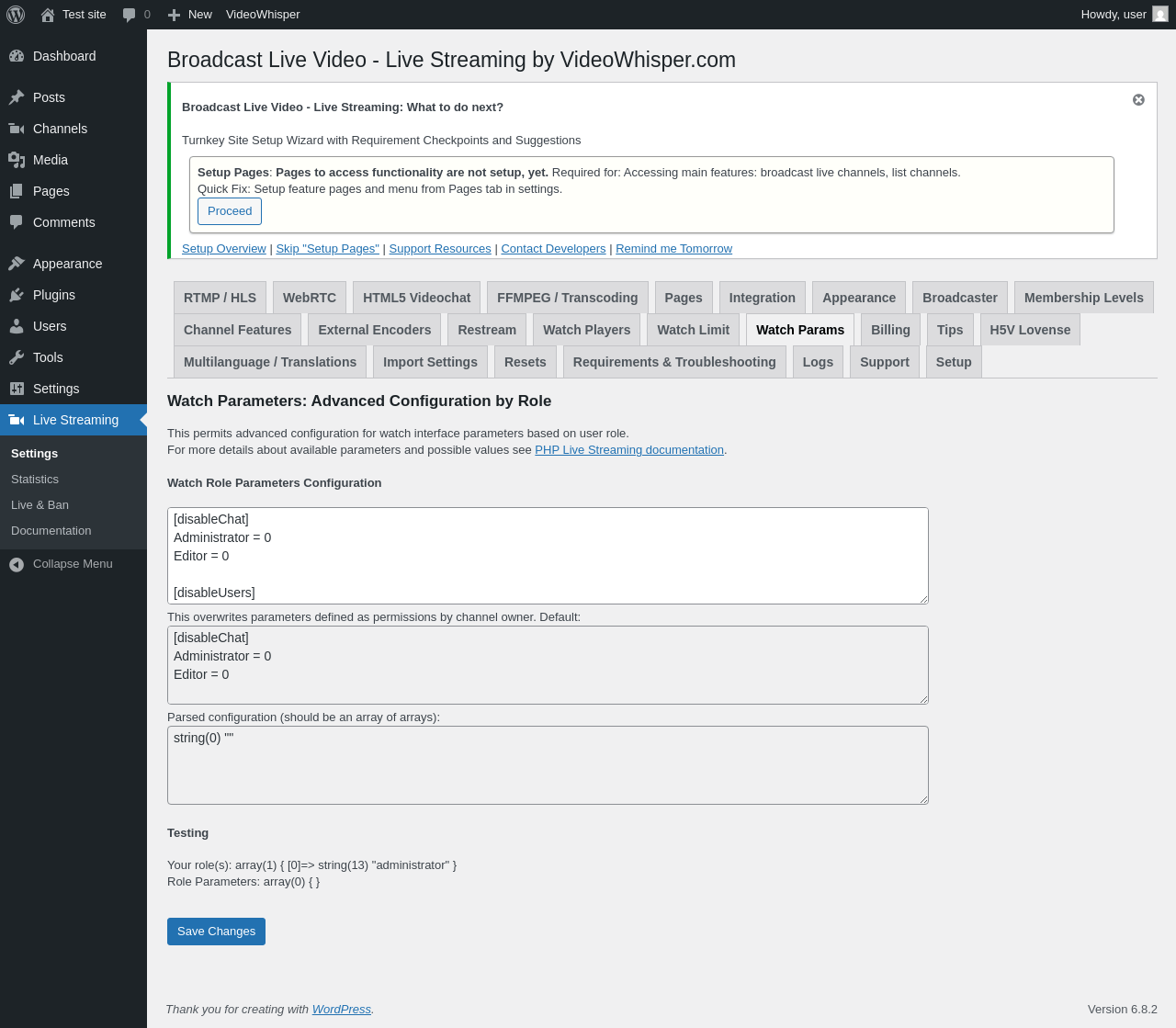Open HTML5 Videochat tab
Viewport: 1176px width, 1028px height.
point(416,298)
